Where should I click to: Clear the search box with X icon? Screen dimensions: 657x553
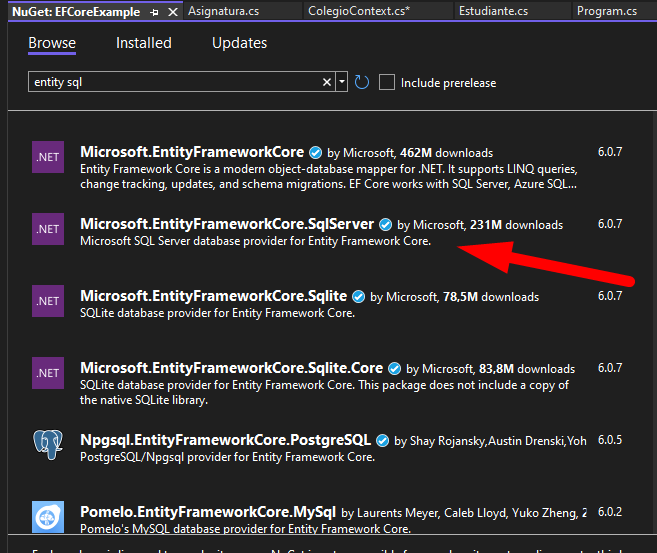[x=327, y=82]
